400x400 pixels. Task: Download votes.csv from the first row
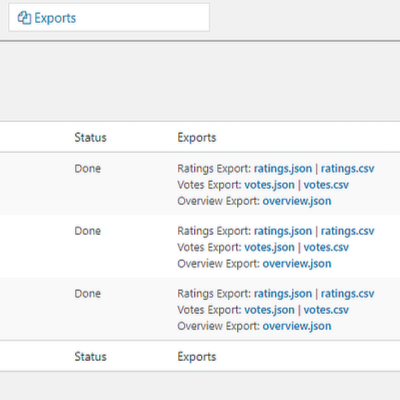[x=326, y=185]
